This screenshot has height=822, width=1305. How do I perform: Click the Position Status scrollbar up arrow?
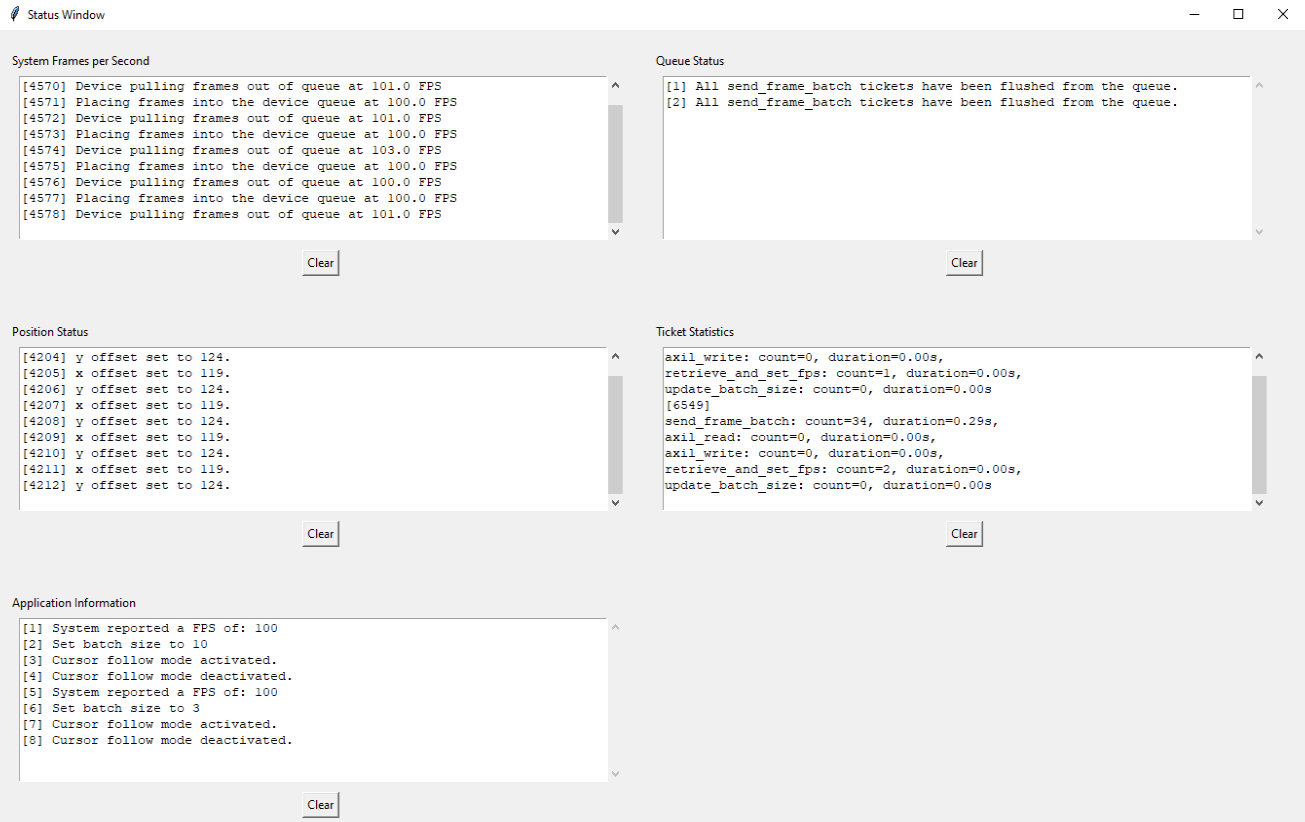pos(614,356)
